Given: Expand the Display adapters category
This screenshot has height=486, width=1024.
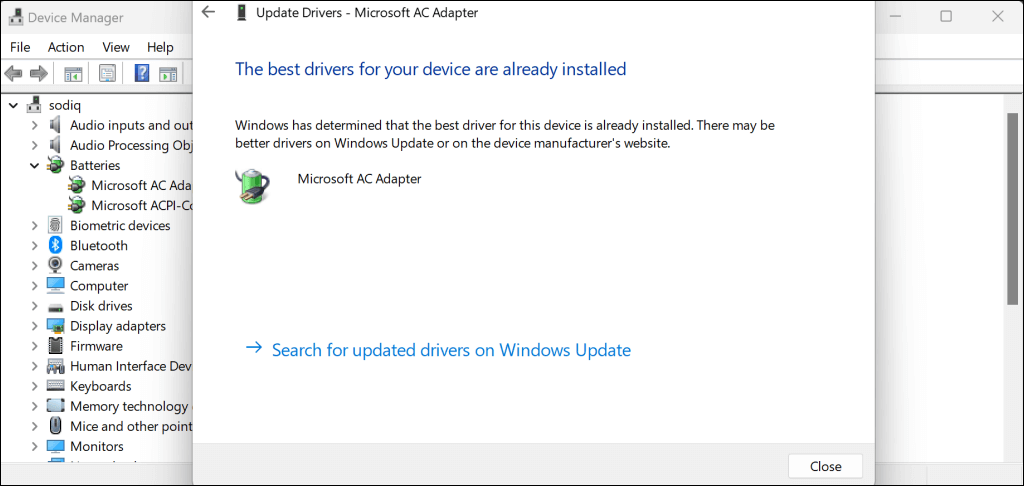Looking at the screenshot, I should pyautogui.click(x=35, y=326).
